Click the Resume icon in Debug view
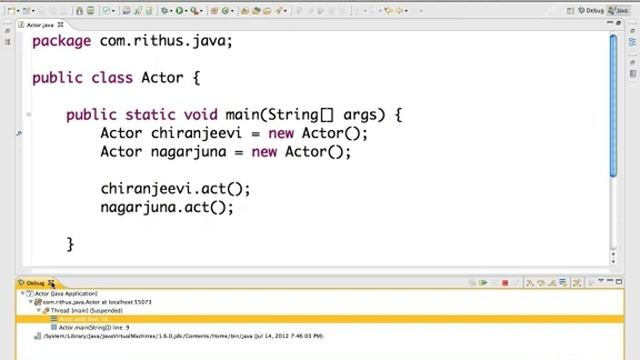Image resolution: width=640 pixels, height=360 pixels. [x=483, y=282]
